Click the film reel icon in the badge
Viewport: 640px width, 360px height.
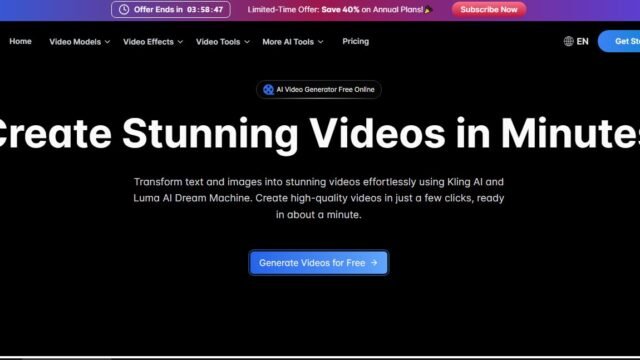[x=268, y=89]
